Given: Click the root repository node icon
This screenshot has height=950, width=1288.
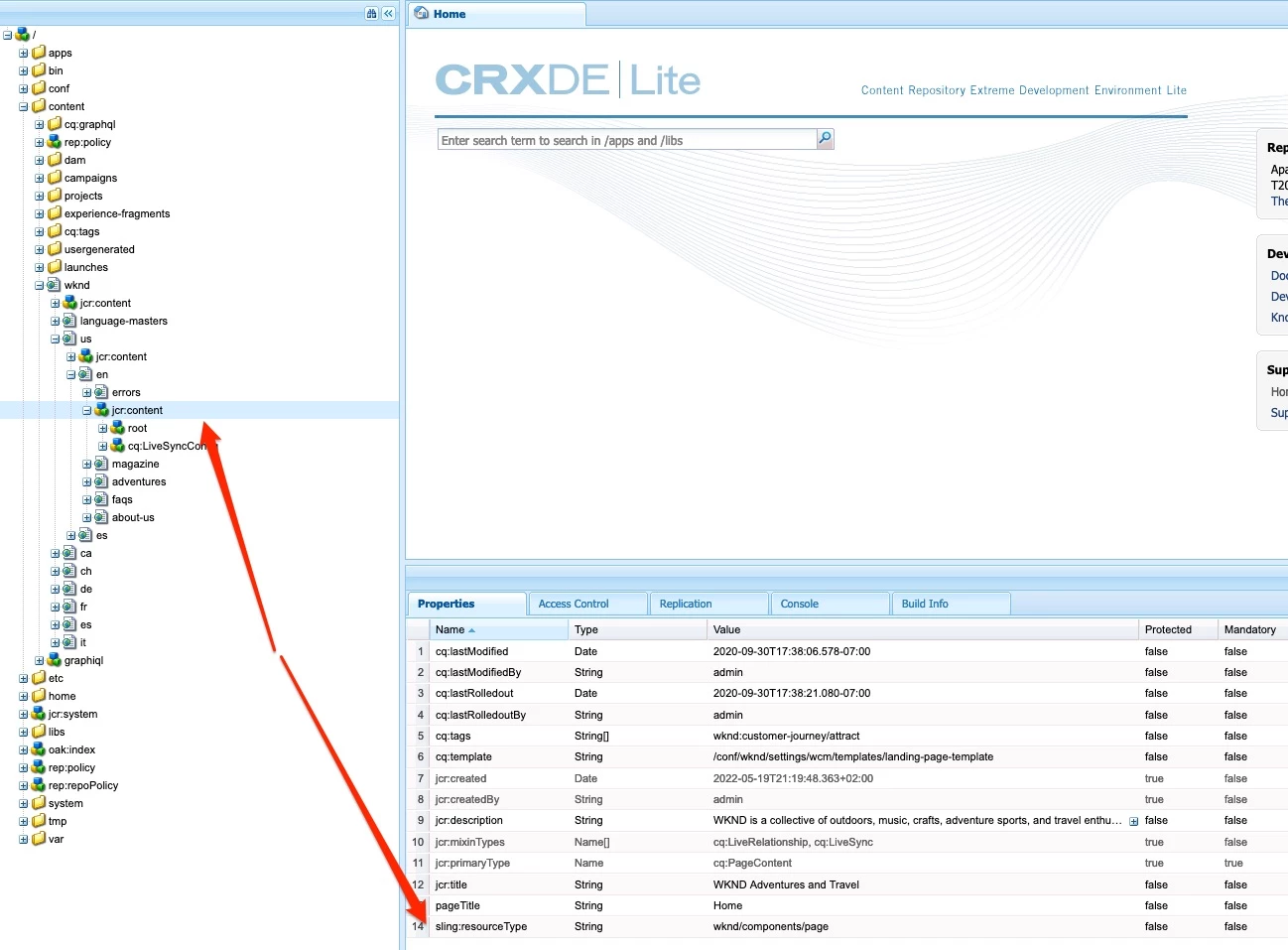Looking at the screenshot, I should [23, 35].
